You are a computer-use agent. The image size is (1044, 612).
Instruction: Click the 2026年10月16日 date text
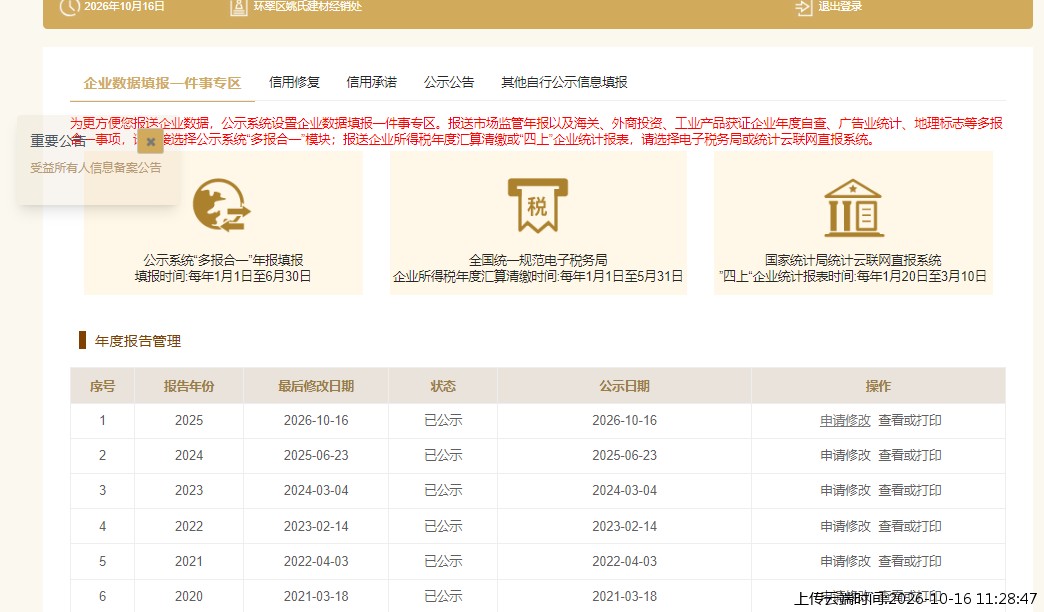tap(124, 7)
